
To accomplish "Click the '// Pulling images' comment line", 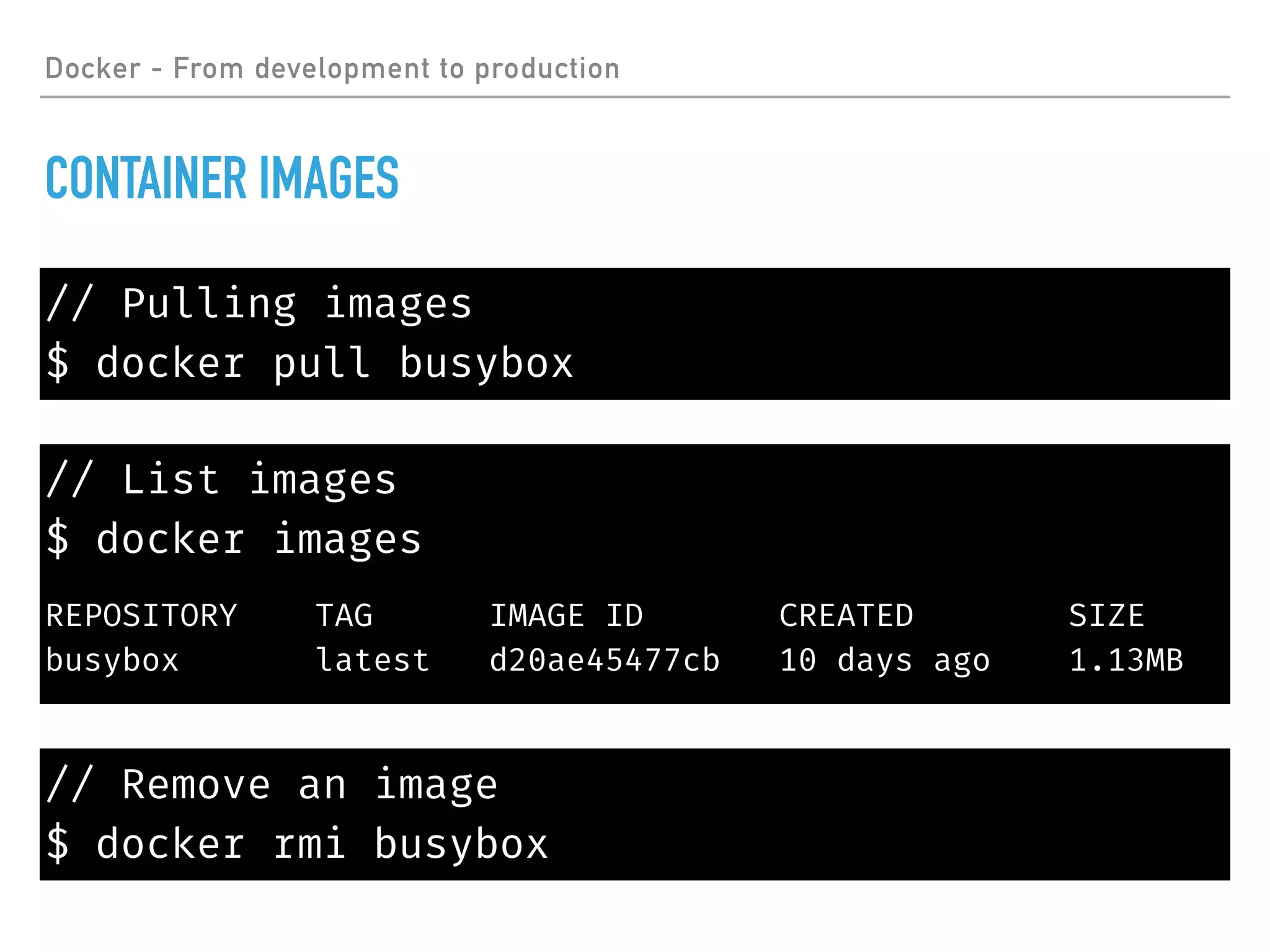I will (x=259, y=304).
